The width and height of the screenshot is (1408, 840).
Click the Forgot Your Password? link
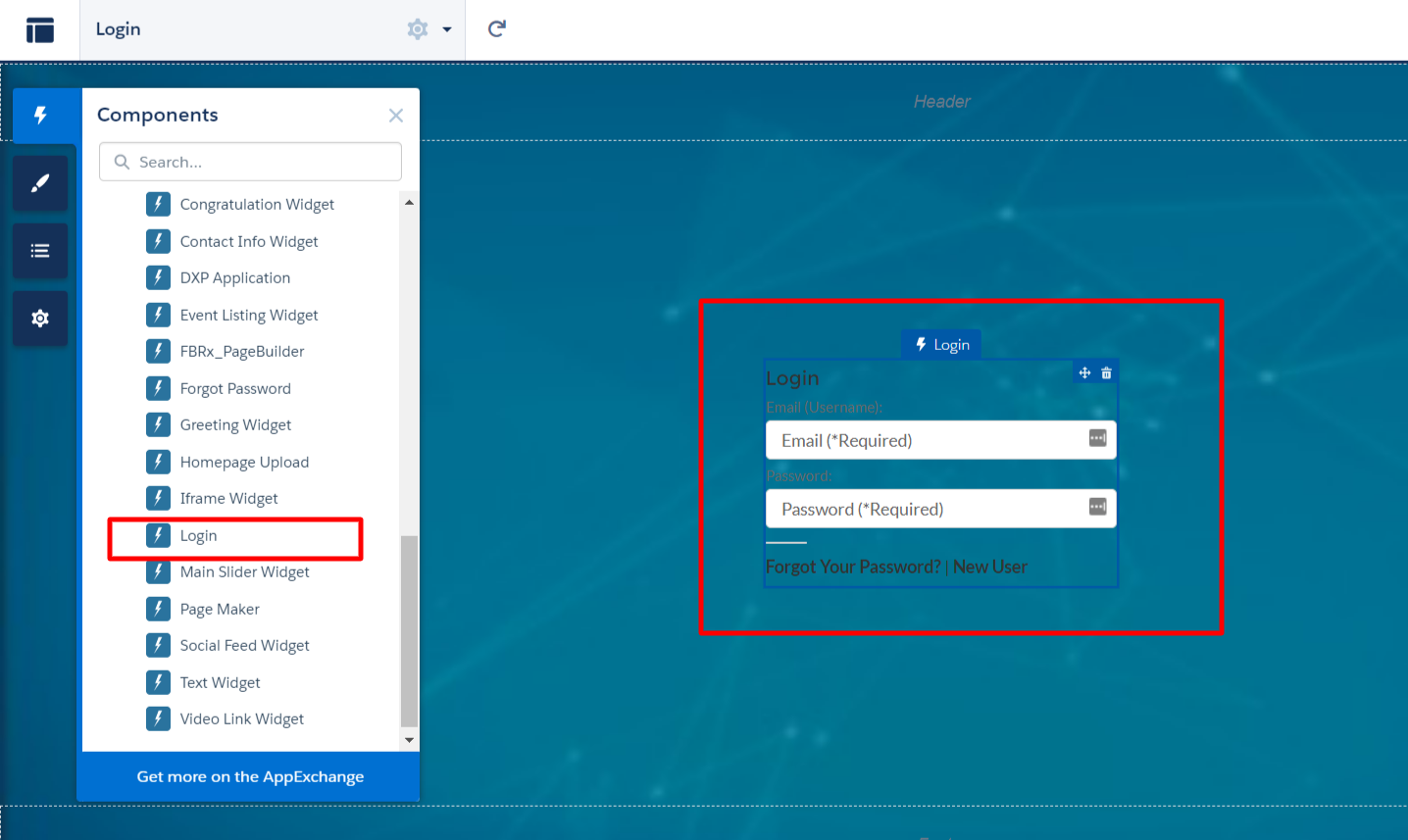point(852,567)
